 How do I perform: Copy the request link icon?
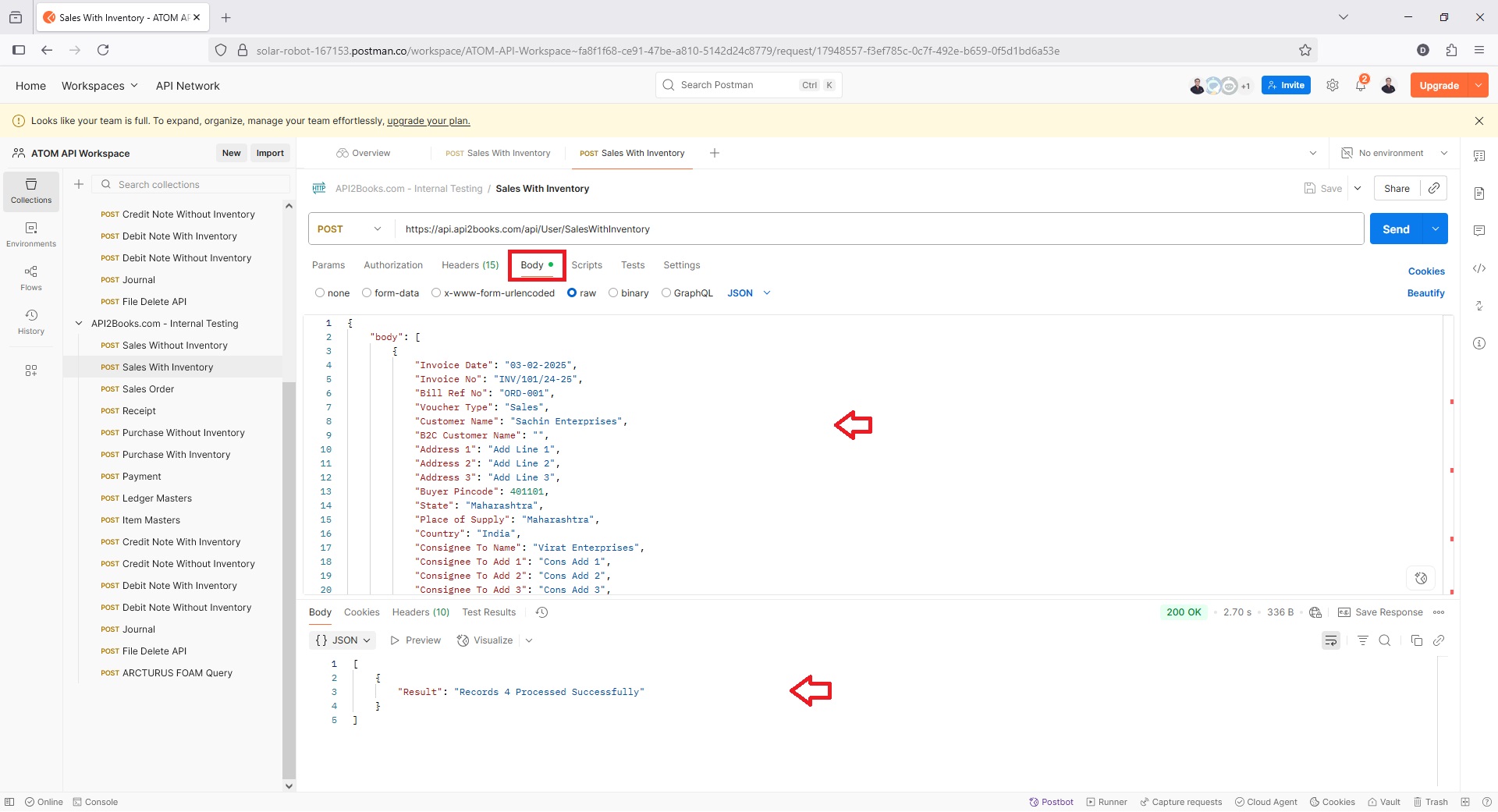[1434, 188]
